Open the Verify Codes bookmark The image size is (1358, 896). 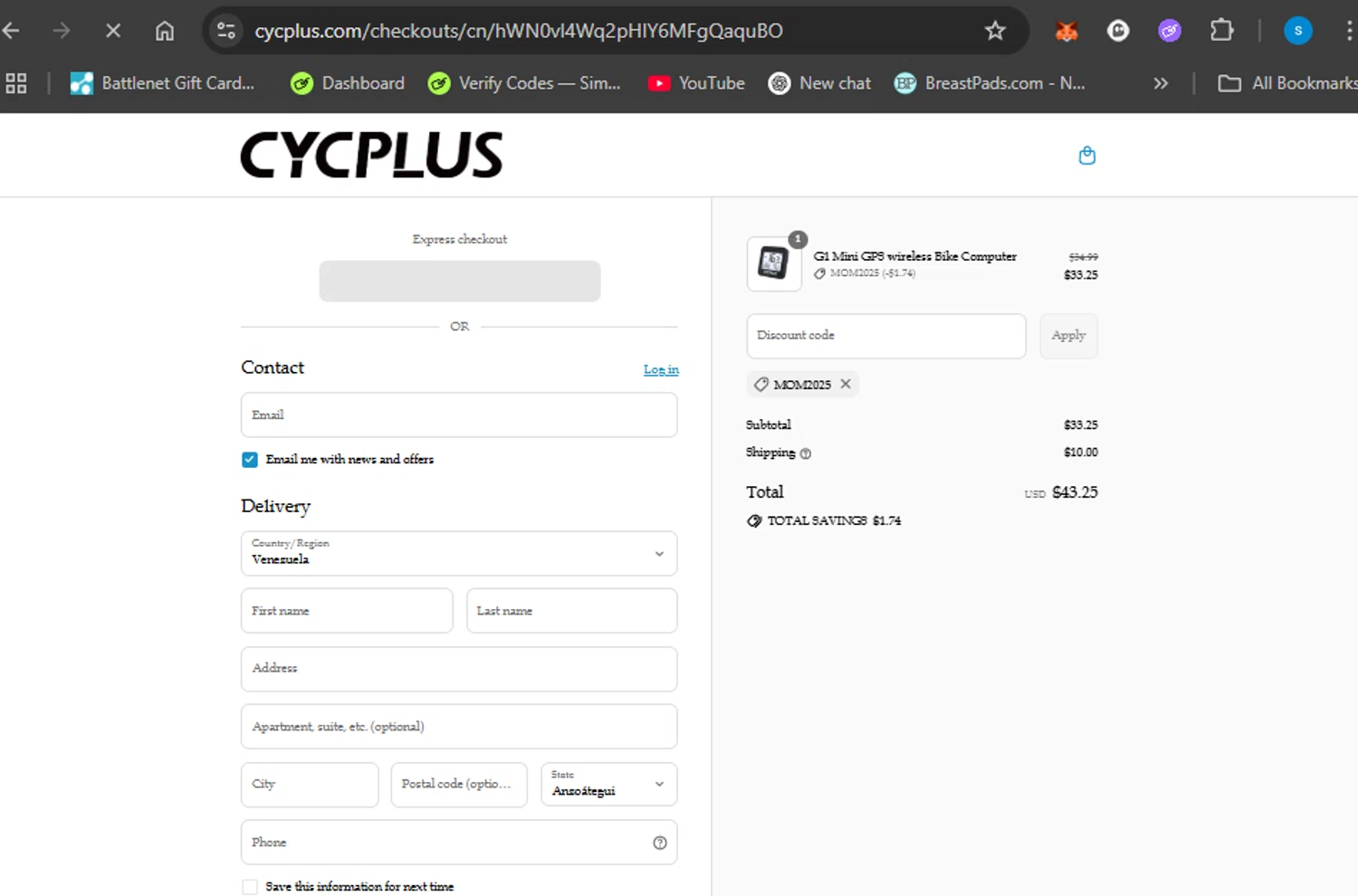524,83
